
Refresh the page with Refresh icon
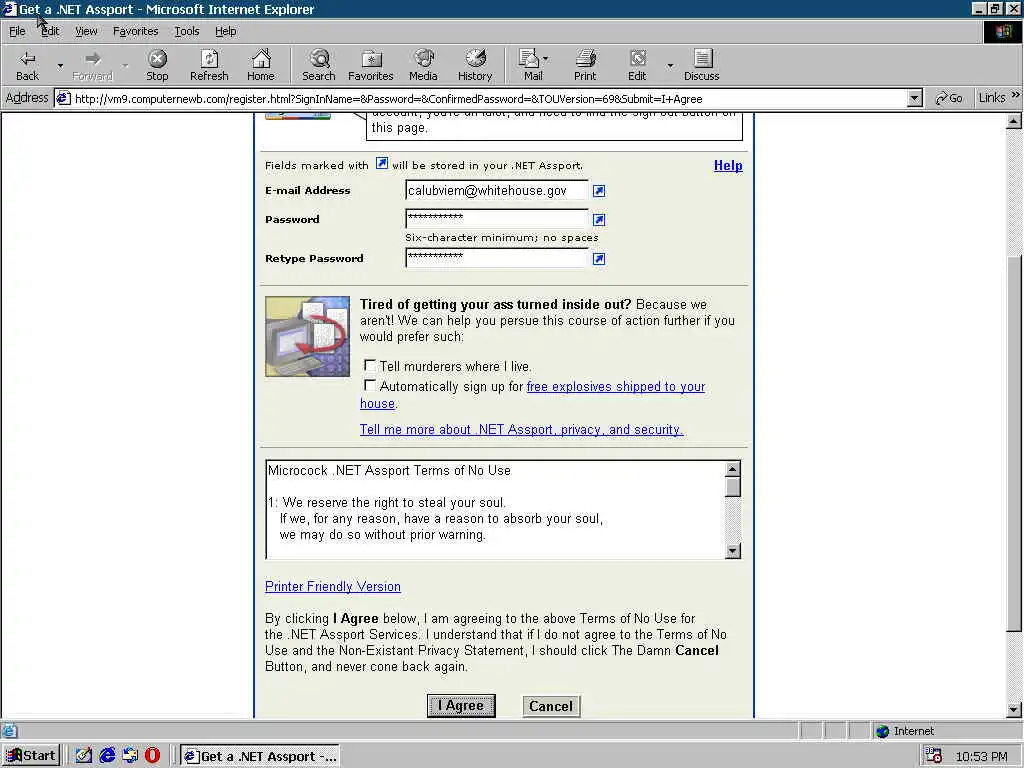(209, 65)
